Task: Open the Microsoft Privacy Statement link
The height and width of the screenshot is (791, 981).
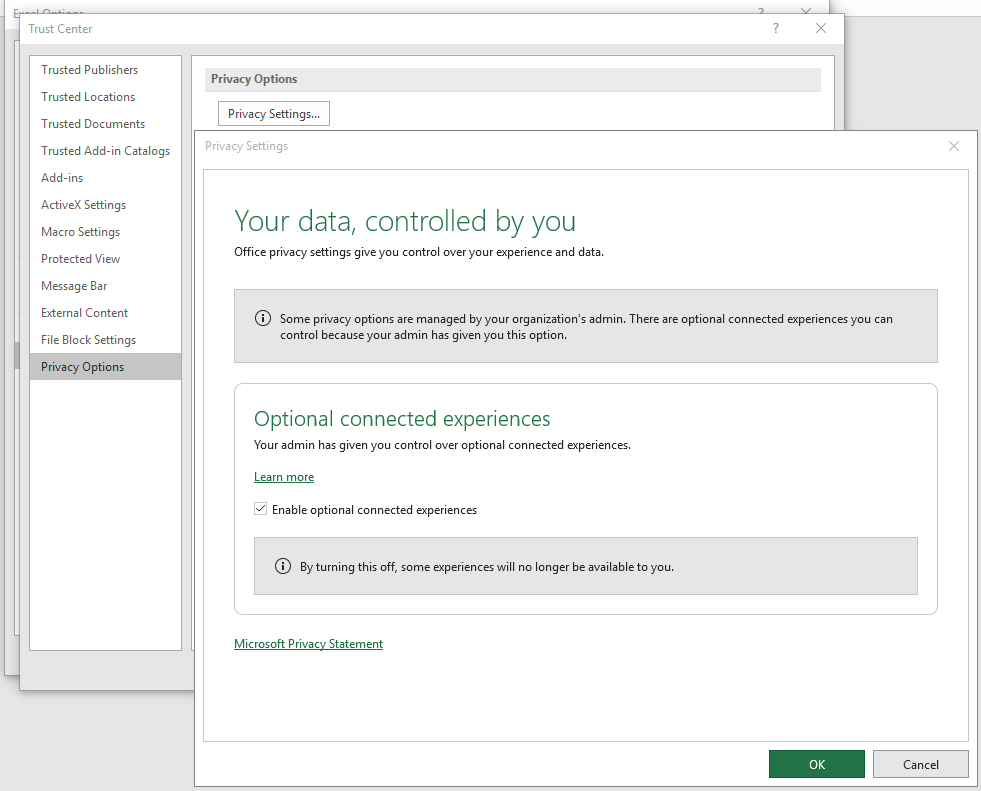Action: (x=308, y=643)
